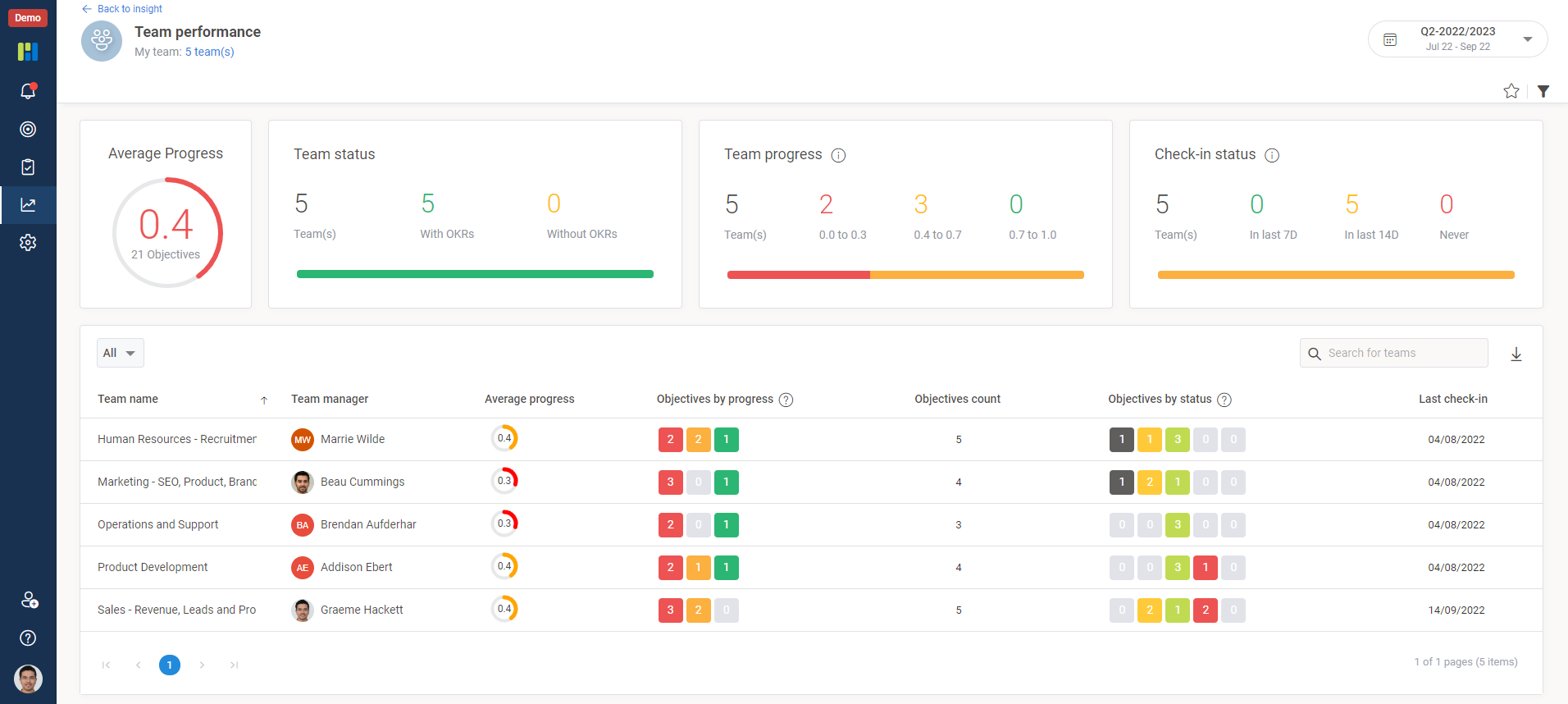
Task: Click the Average progress column header
Action: (530, 399)
